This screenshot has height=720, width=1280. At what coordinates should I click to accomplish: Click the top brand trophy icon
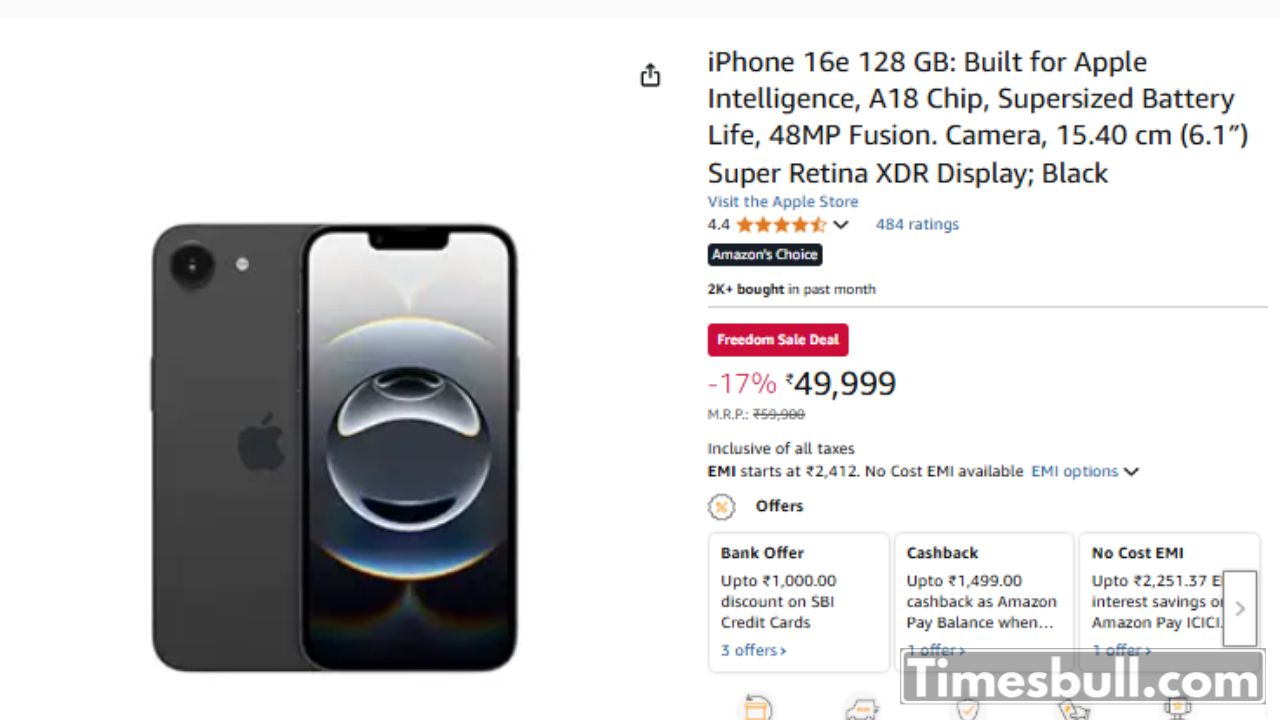pyautogui.click(x=1177, y=709)
